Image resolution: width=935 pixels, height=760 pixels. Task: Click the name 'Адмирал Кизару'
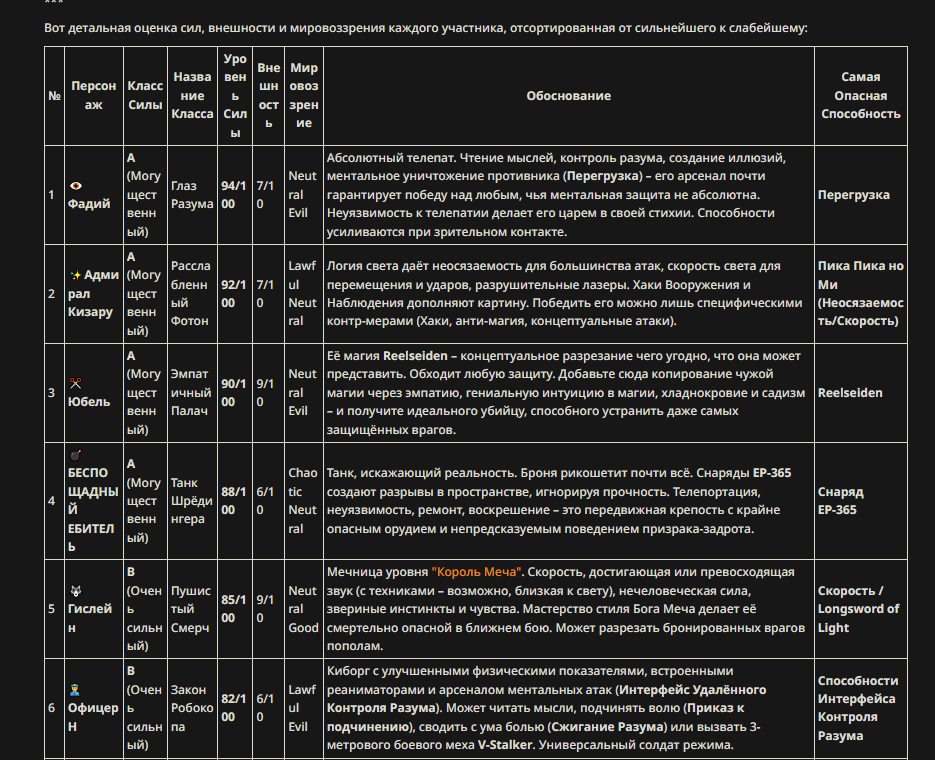93,293
